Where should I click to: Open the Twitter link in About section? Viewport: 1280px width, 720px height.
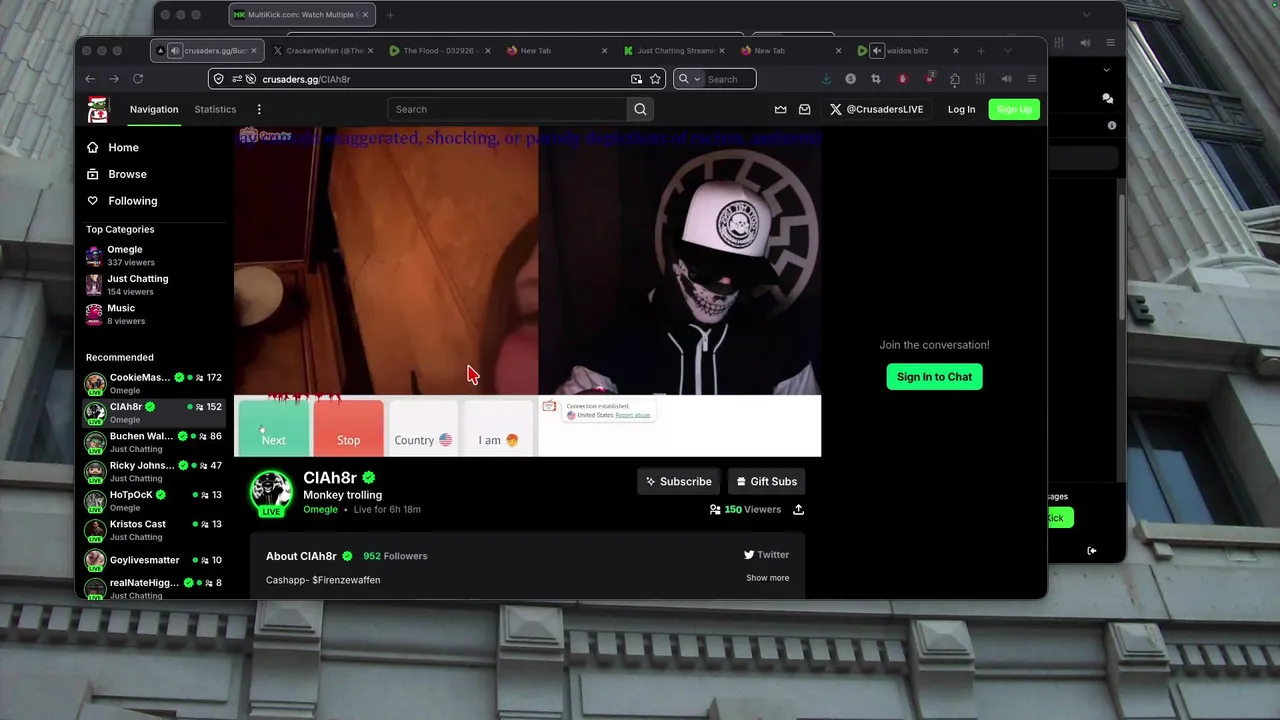766,554
